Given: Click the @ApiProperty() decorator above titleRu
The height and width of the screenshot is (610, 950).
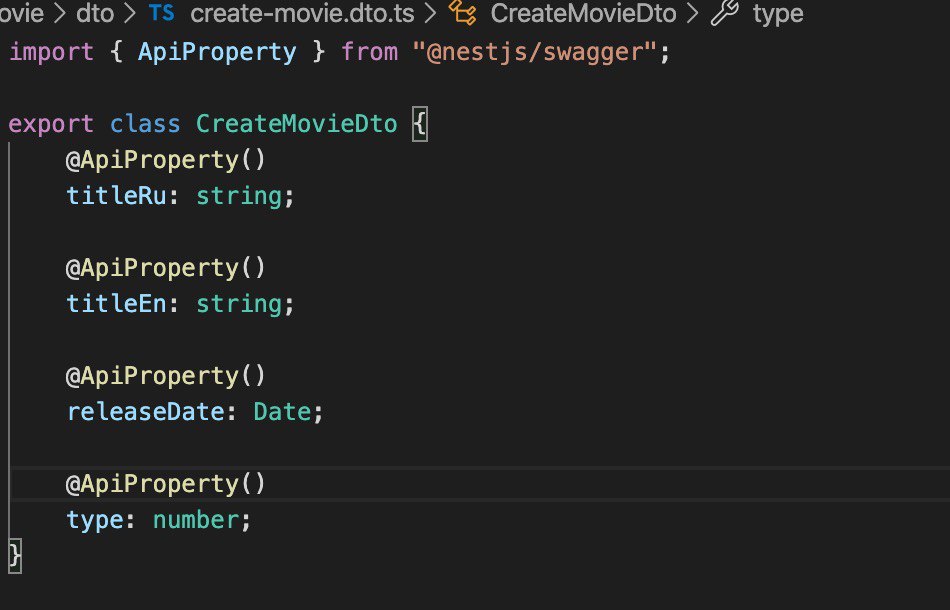Looking at the screenshot, I should pyautogui.click(x=166, y=161).
